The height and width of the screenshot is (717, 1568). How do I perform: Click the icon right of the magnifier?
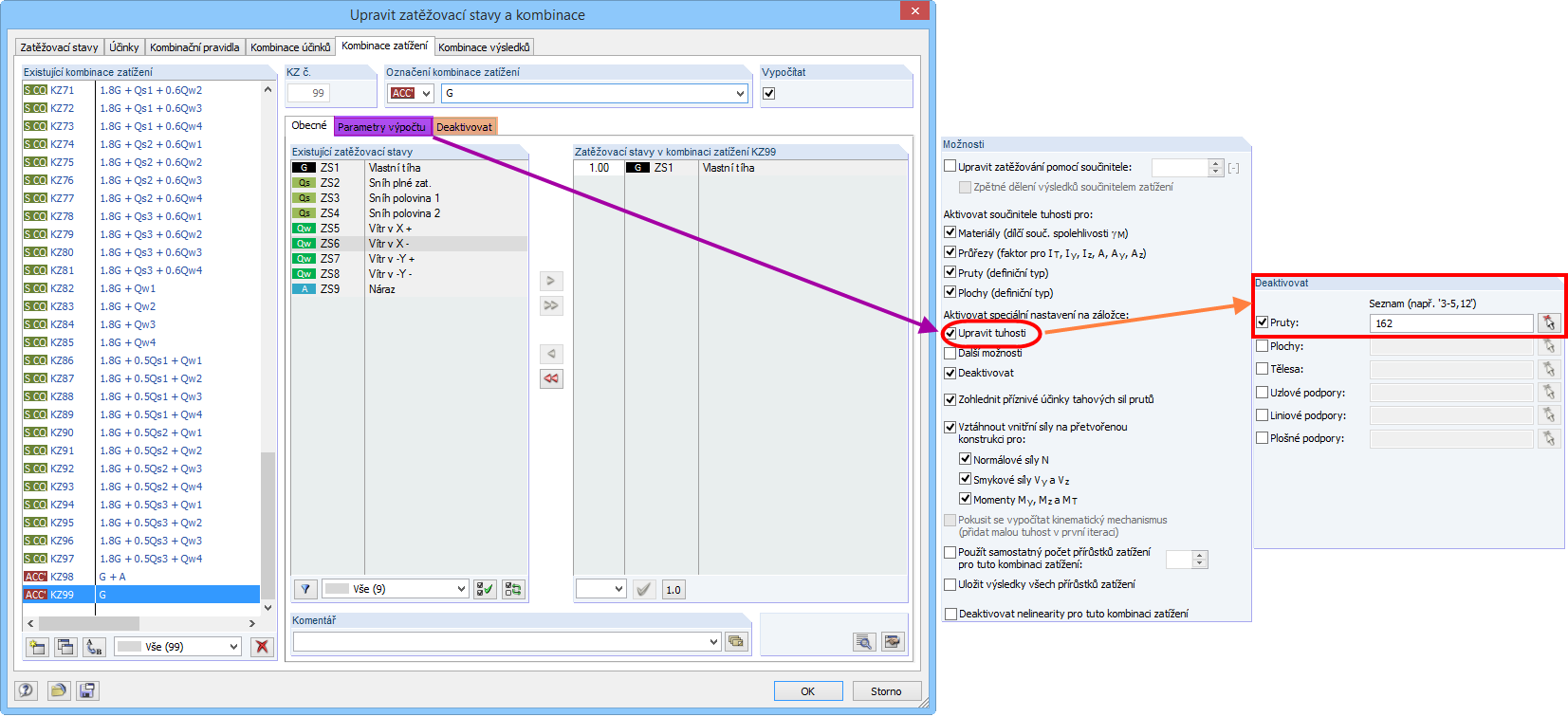coord(893,642)
